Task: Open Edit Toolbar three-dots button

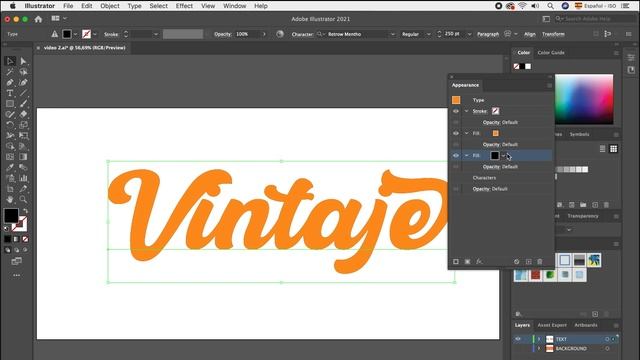Action: click(x=16, y=276)
